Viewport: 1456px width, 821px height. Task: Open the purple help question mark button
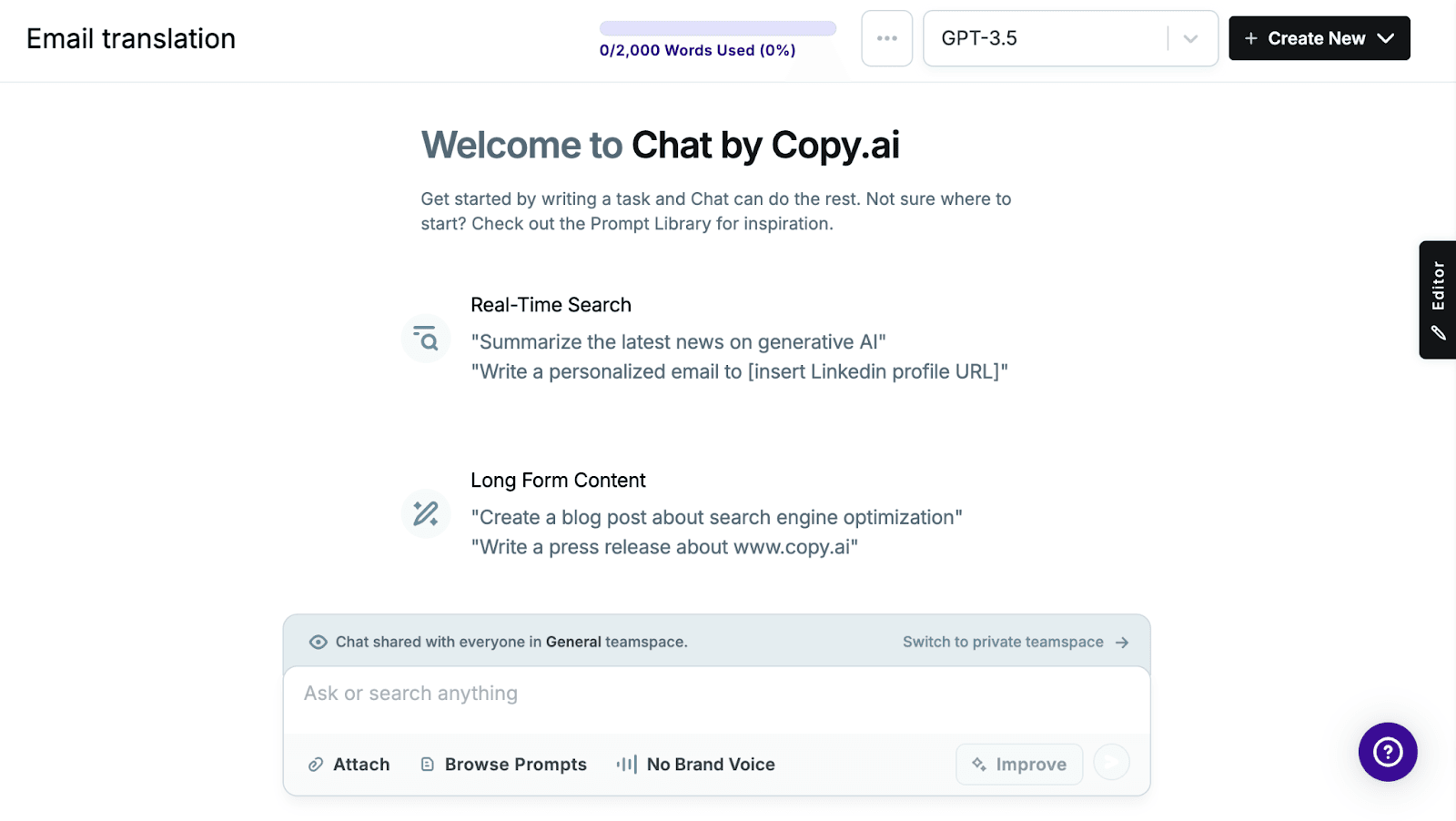click(x=1387, y=752)
